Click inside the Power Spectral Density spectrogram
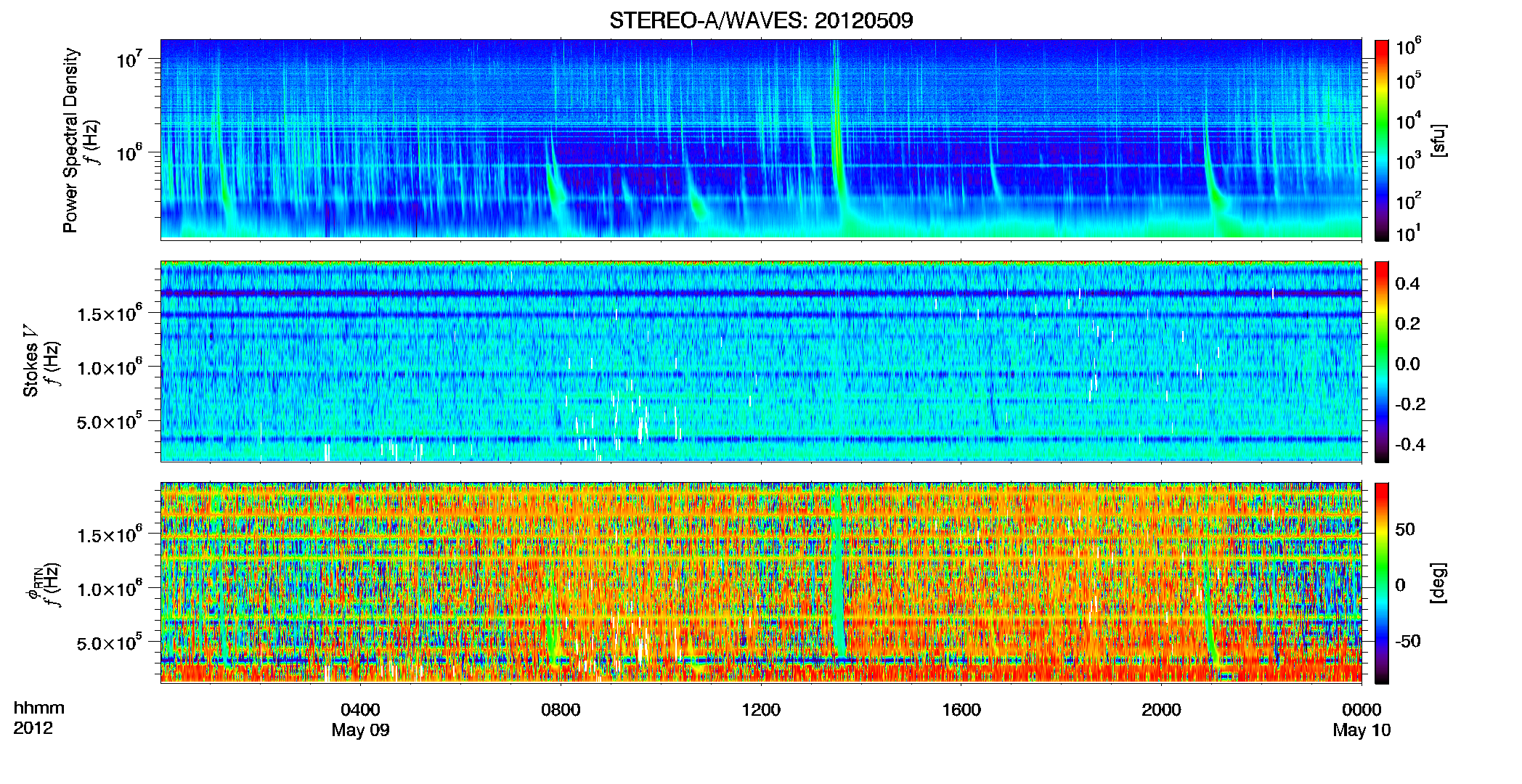Screen dimensions: 1522x784 pyautogui.click(x=761, y=139)
